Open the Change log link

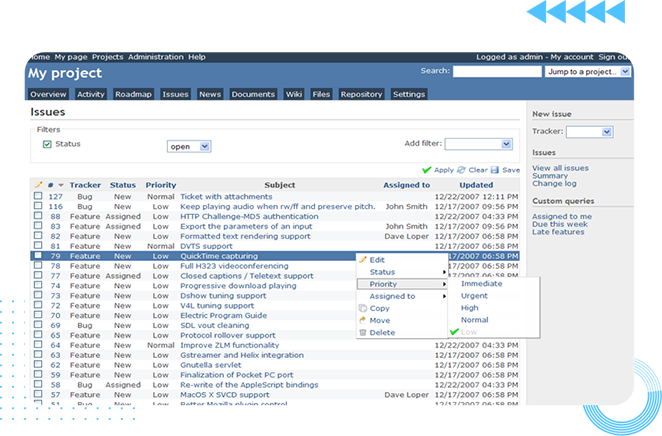[554, 184]
